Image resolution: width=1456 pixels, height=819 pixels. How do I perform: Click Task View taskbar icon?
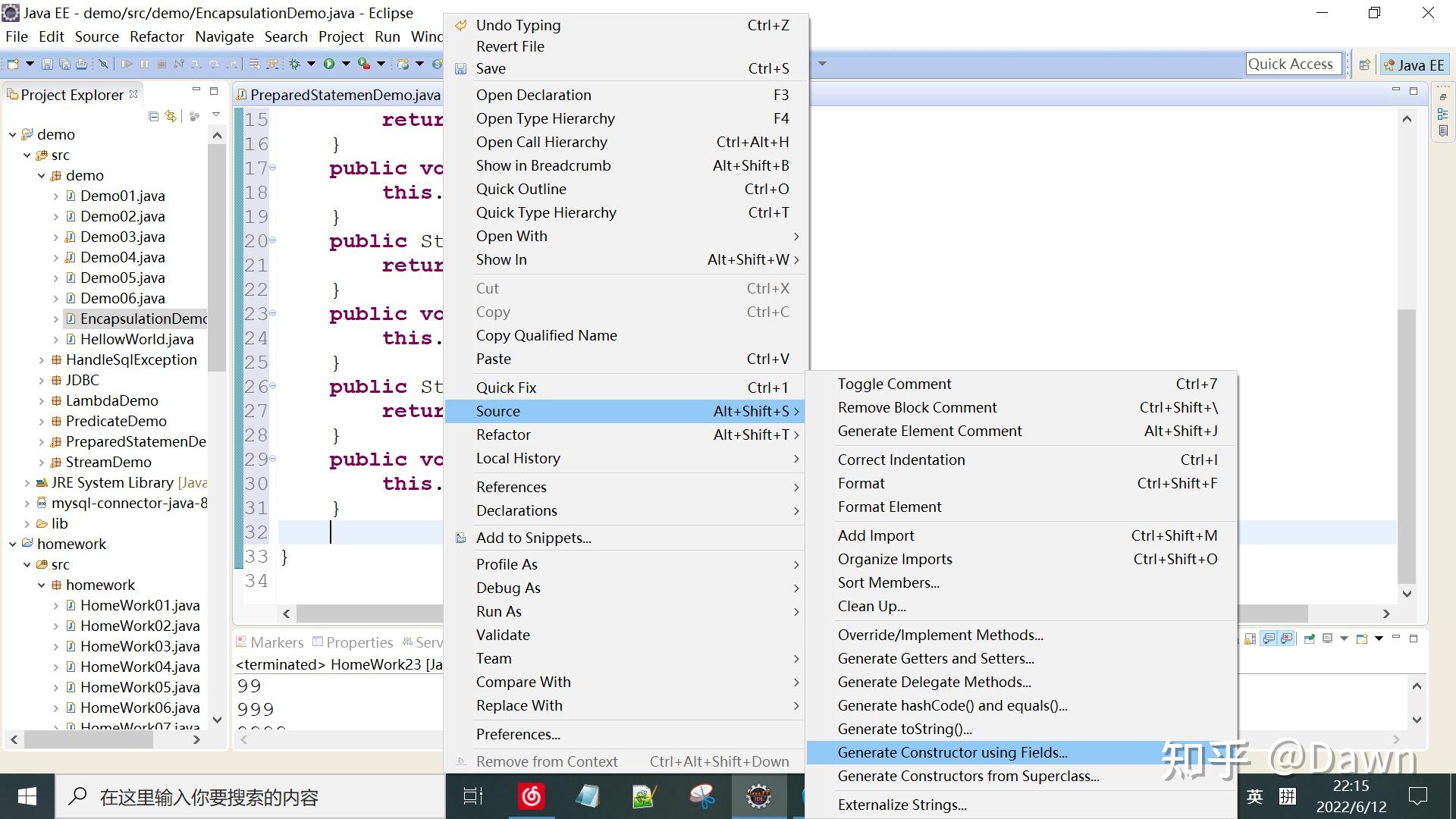click(473, 796)
